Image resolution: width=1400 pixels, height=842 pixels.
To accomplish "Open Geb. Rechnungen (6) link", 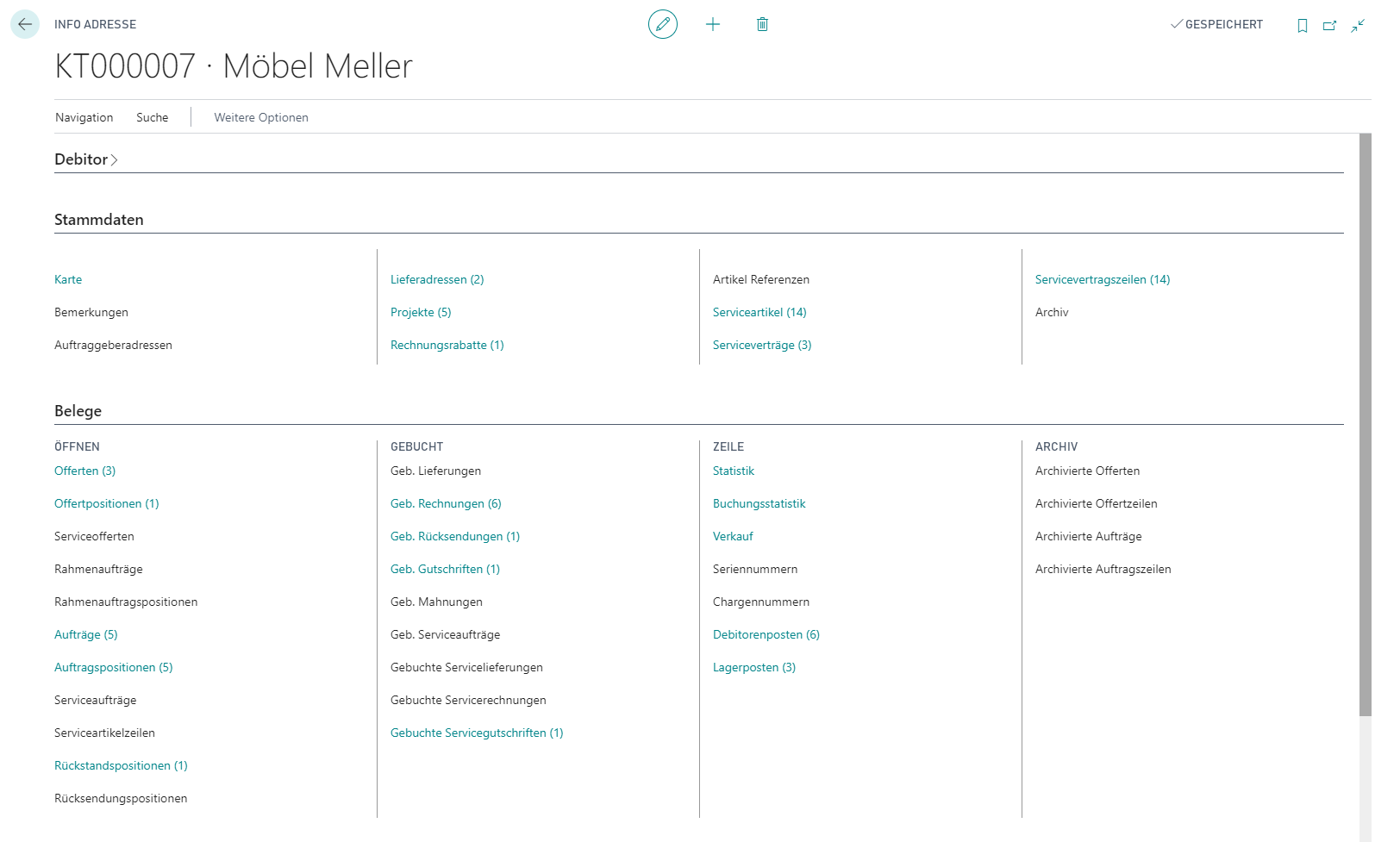I will click(x=446, y=503).
